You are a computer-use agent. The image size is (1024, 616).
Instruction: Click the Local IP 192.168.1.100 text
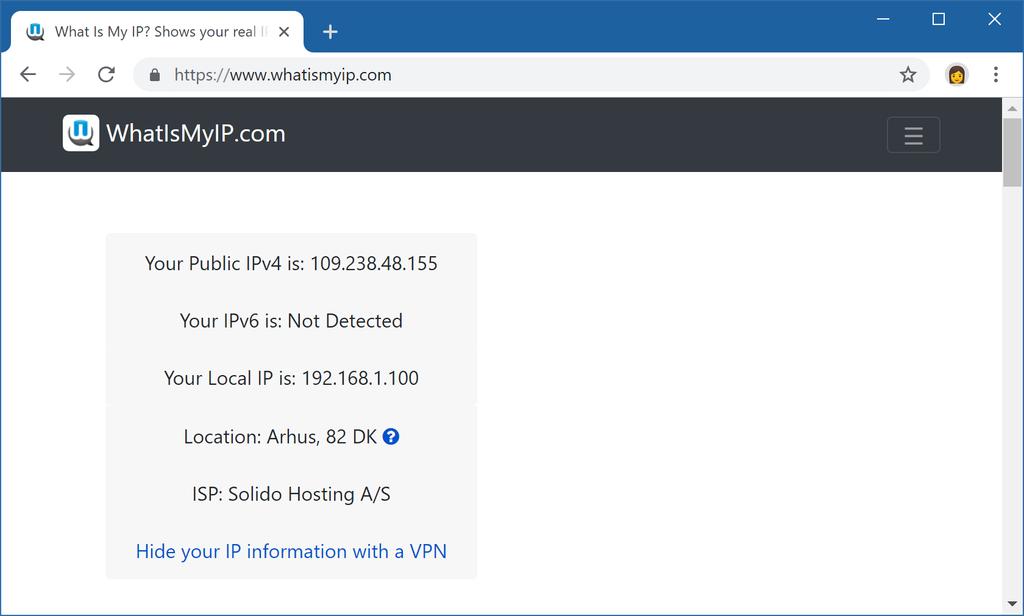click(x=291, y=378)
